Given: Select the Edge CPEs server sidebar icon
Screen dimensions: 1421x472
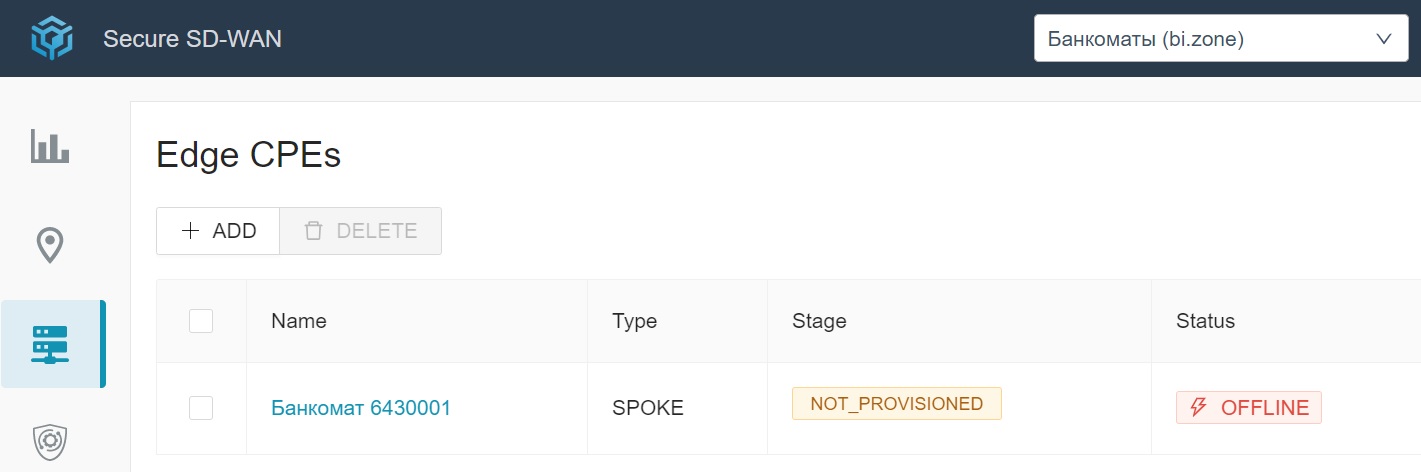Looking at the screenshot, I should tap(50, 344).
